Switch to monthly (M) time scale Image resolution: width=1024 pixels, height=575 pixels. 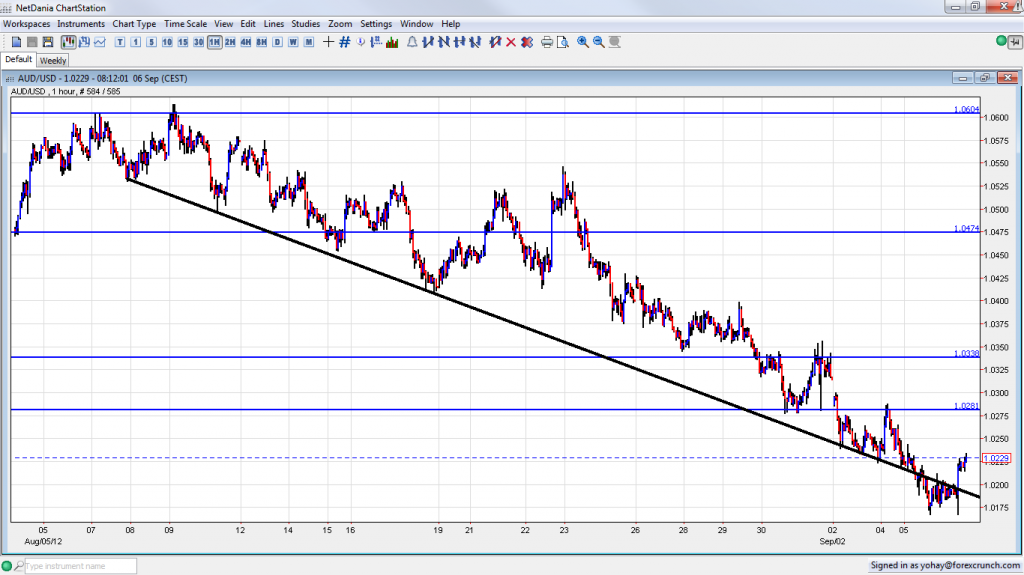tap(309, 42)
